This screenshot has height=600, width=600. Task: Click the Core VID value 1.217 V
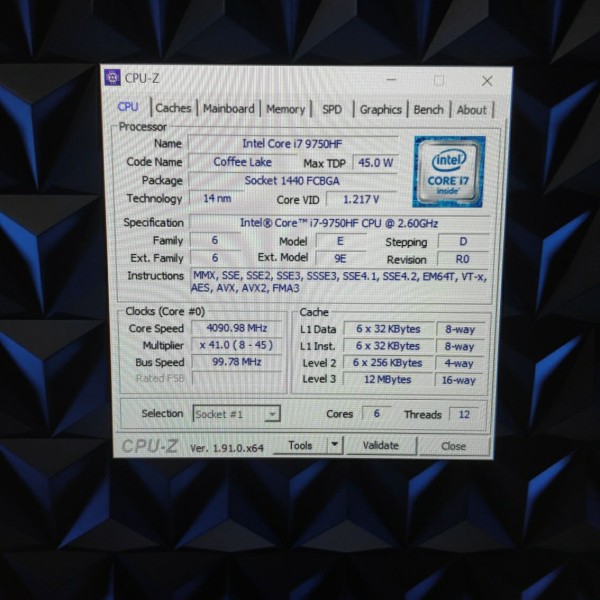(361, 199)
